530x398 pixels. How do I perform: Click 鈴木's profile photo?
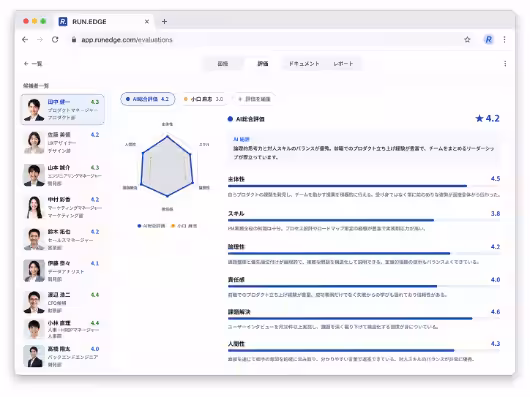[x=34, y=239]
